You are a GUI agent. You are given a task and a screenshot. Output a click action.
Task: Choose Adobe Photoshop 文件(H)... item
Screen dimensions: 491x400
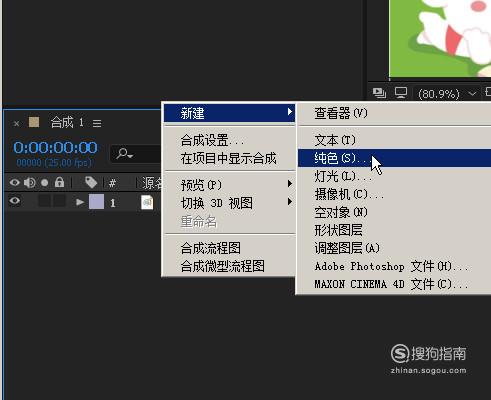tap(394, 266)
